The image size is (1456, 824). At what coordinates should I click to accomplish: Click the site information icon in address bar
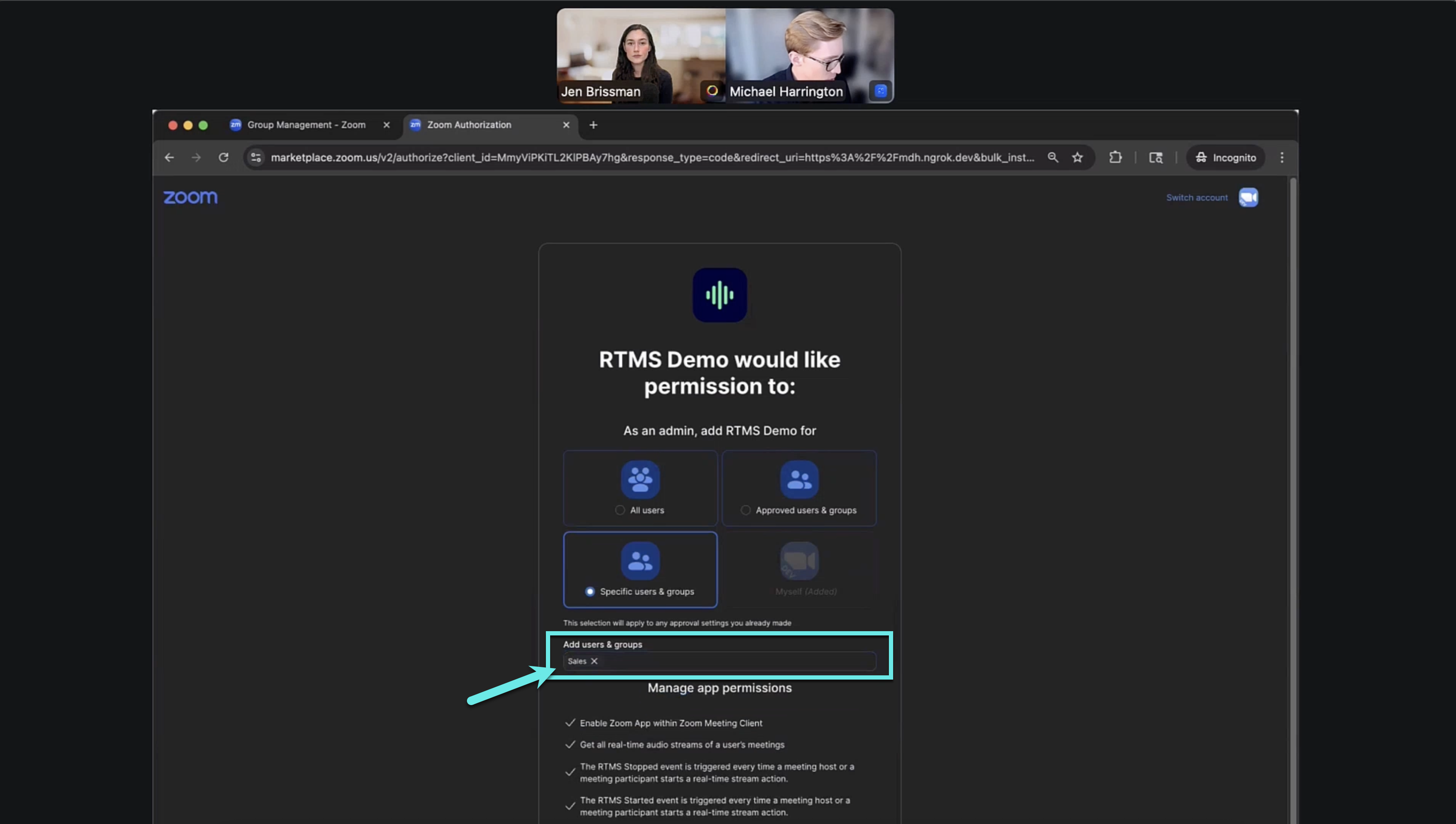click(256, 157)
